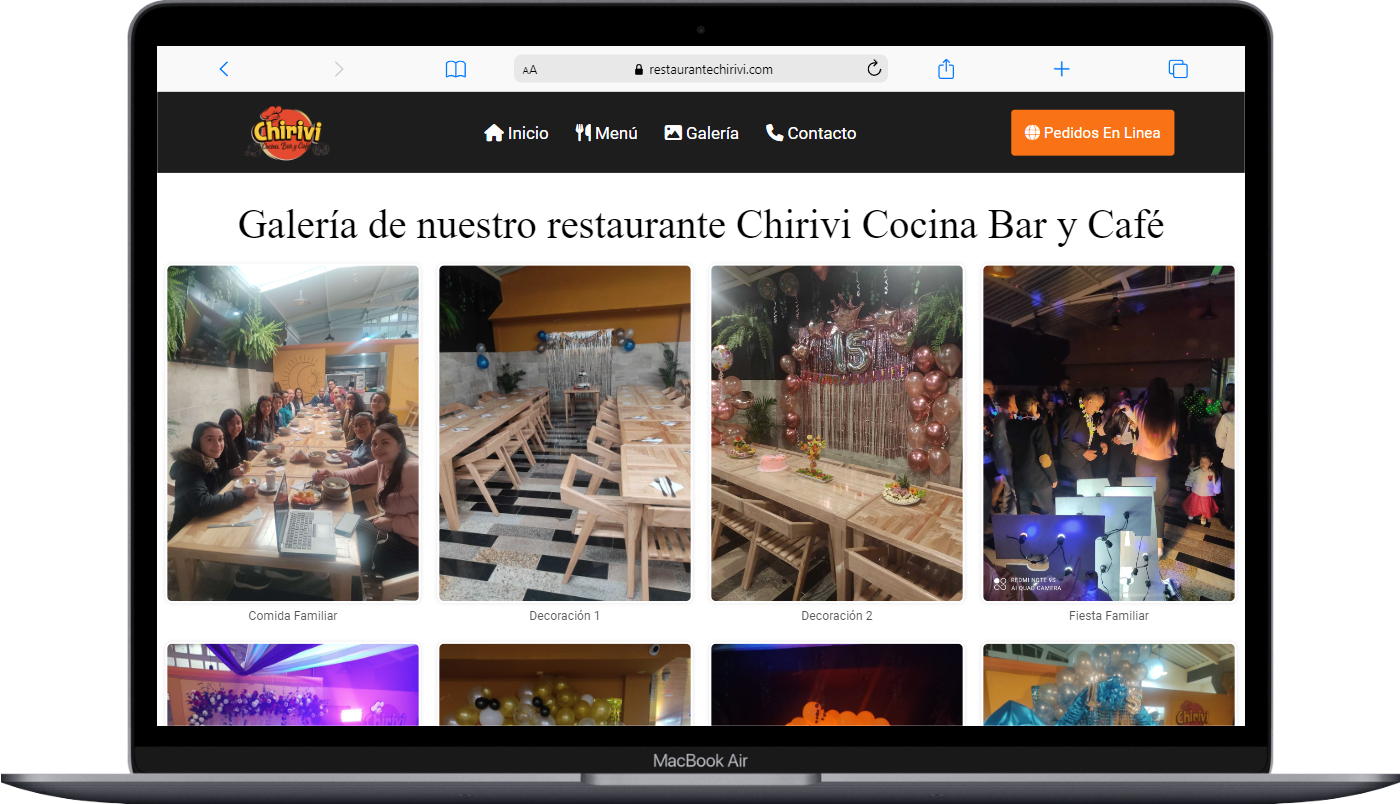Click the browser back arrow
Screen dimensions: 1400x804
224,69
